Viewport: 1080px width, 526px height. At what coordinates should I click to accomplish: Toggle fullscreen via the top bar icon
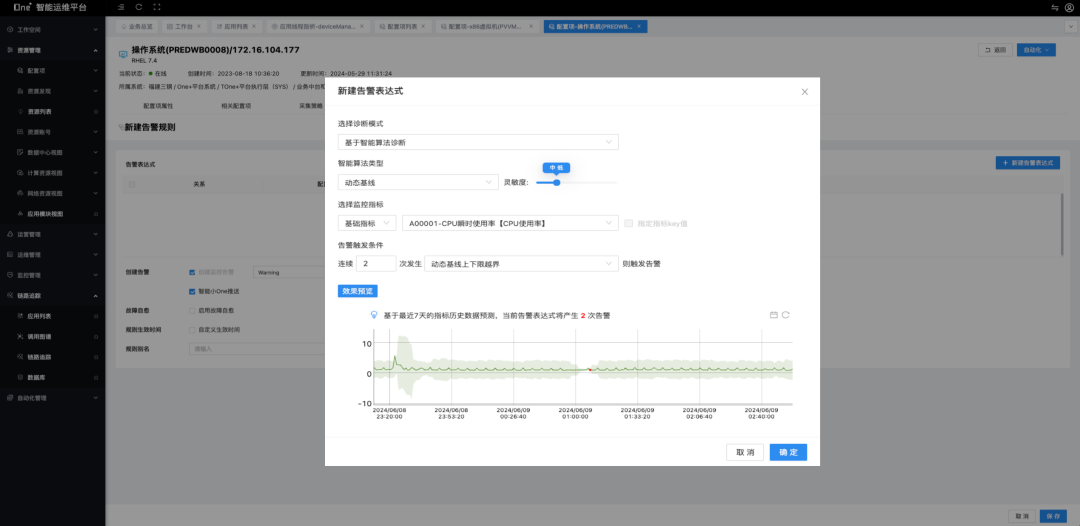tap(156, 7)
